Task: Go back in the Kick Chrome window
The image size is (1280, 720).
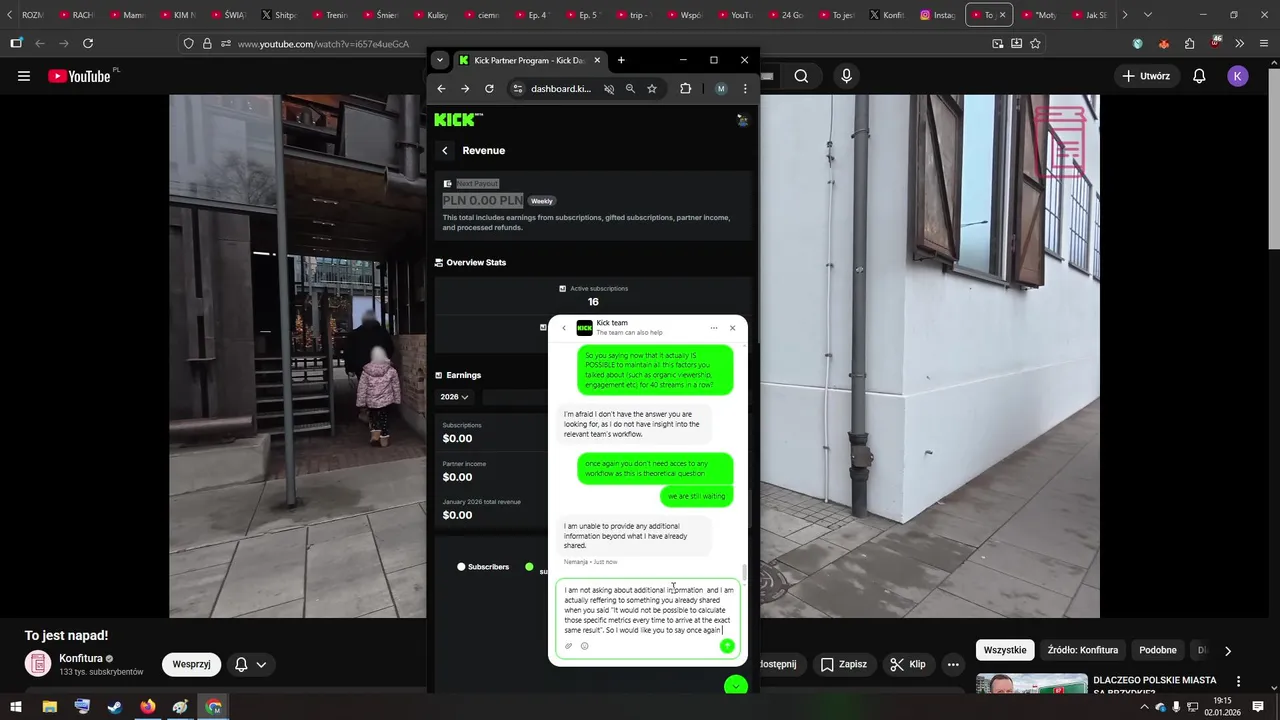Action: pos(441,89)
